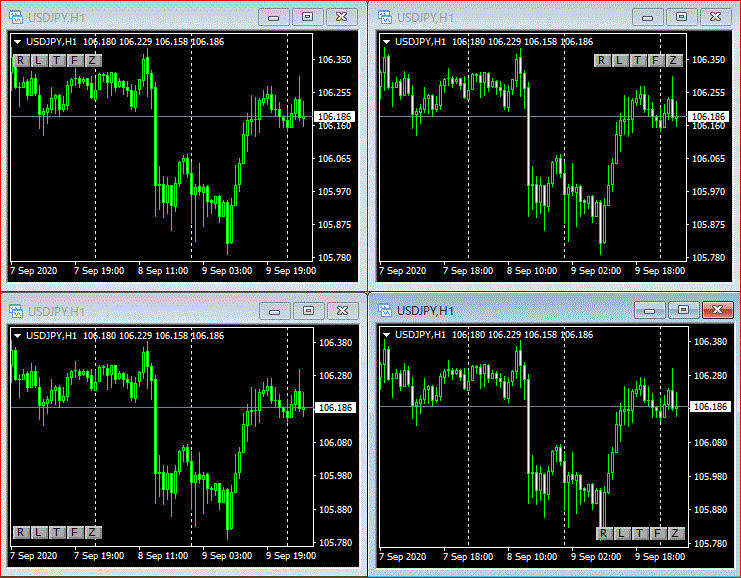Click the R button in lower-left chart
Image resolution: width=741 pixels, height=578 pixels.
20,533
